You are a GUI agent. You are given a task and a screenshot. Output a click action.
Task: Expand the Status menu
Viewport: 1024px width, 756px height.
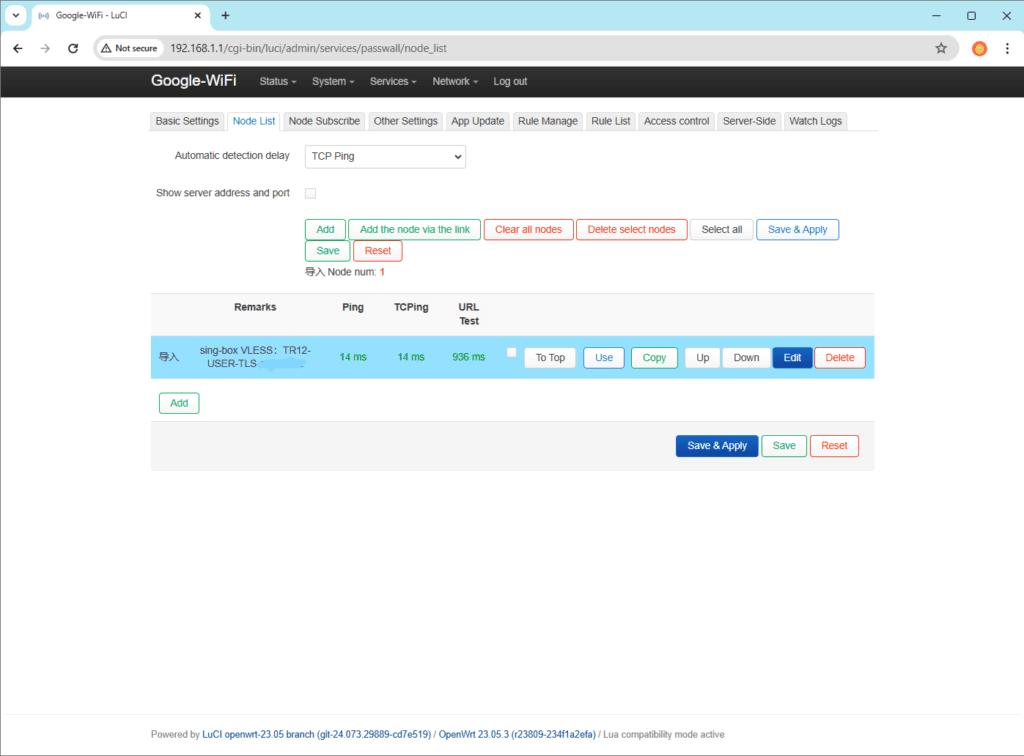pos(278,81)
